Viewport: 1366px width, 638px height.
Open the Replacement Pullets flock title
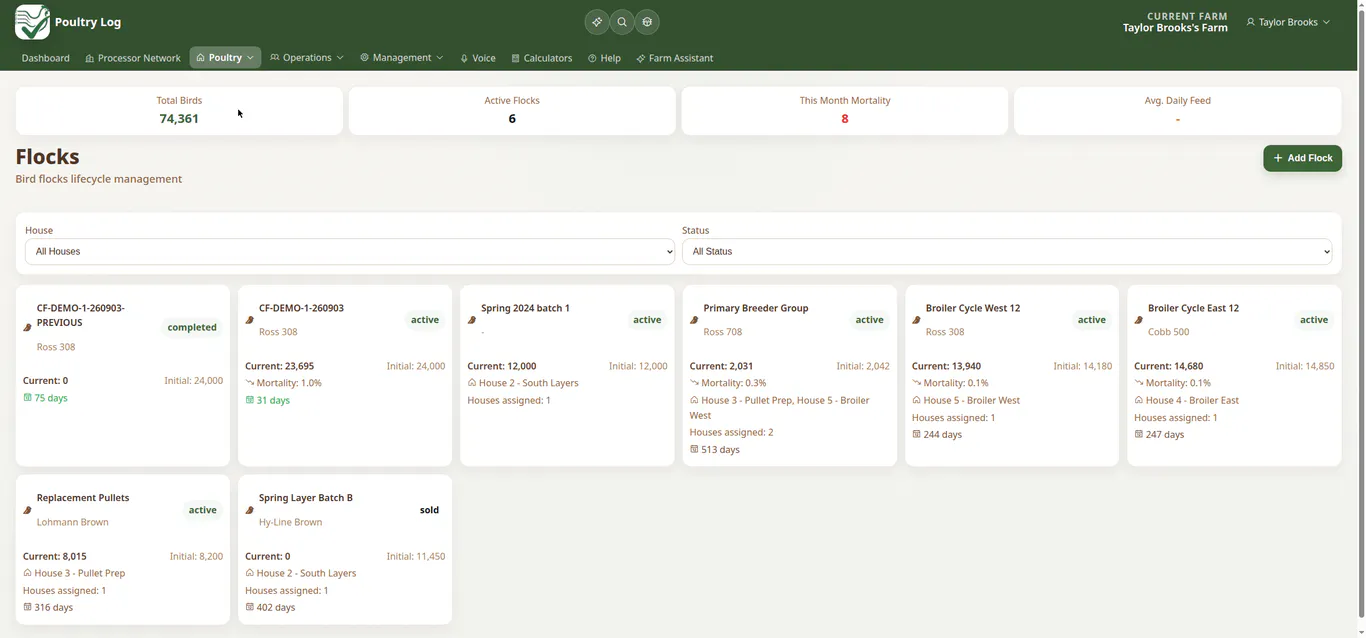pyautogui.click(x=83, y=498)
